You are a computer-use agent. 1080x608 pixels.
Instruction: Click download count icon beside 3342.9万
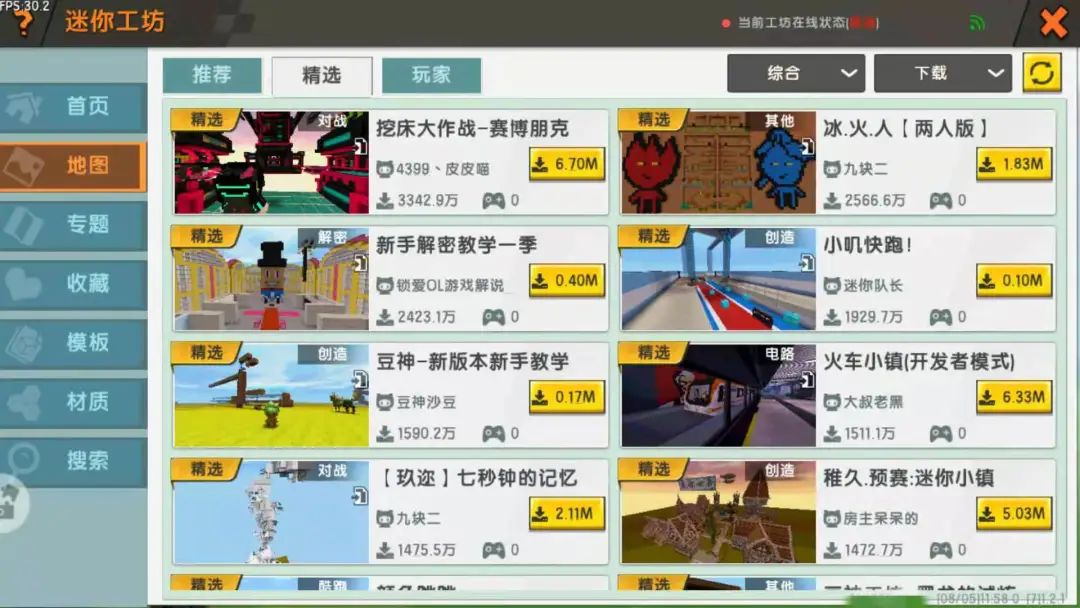pyautogui.click(x=385, y=200)
